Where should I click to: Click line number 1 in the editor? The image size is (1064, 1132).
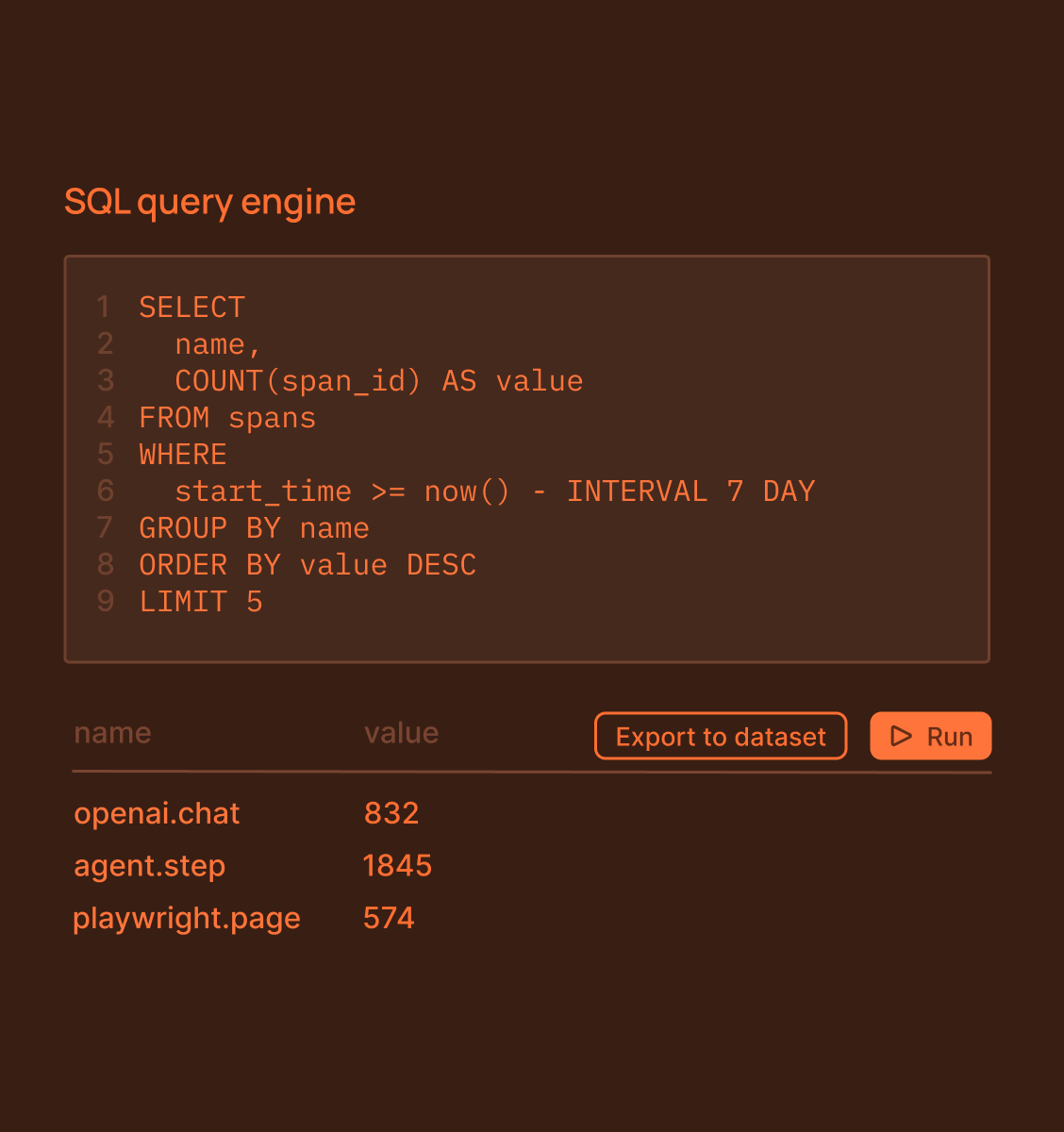(x=104, y=307)
